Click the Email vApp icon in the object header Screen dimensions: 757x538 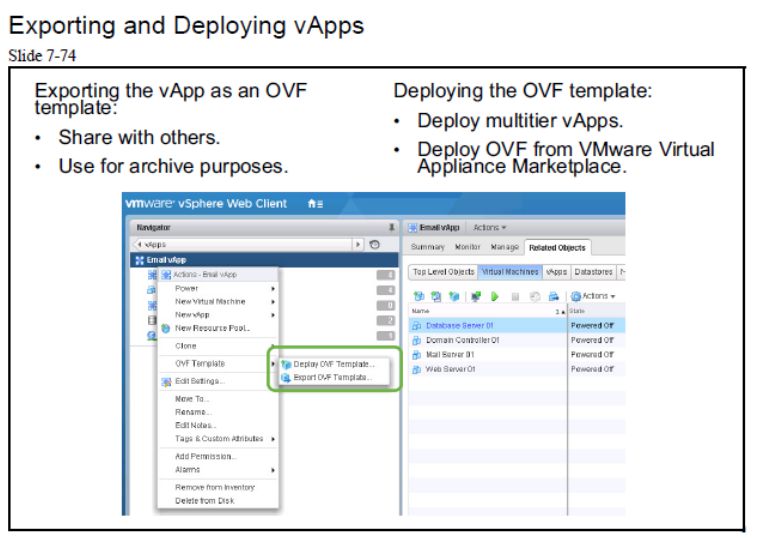coord(413,227)
